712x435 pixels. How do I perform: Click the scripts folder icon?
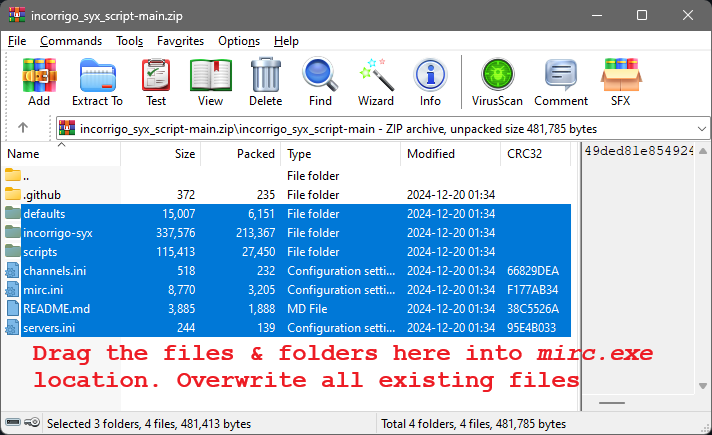[x=13, y=251]
